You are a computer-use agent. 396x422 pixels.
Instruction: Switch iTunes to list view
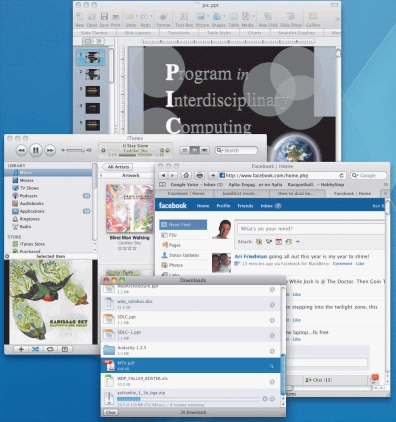tap(184, 150)
